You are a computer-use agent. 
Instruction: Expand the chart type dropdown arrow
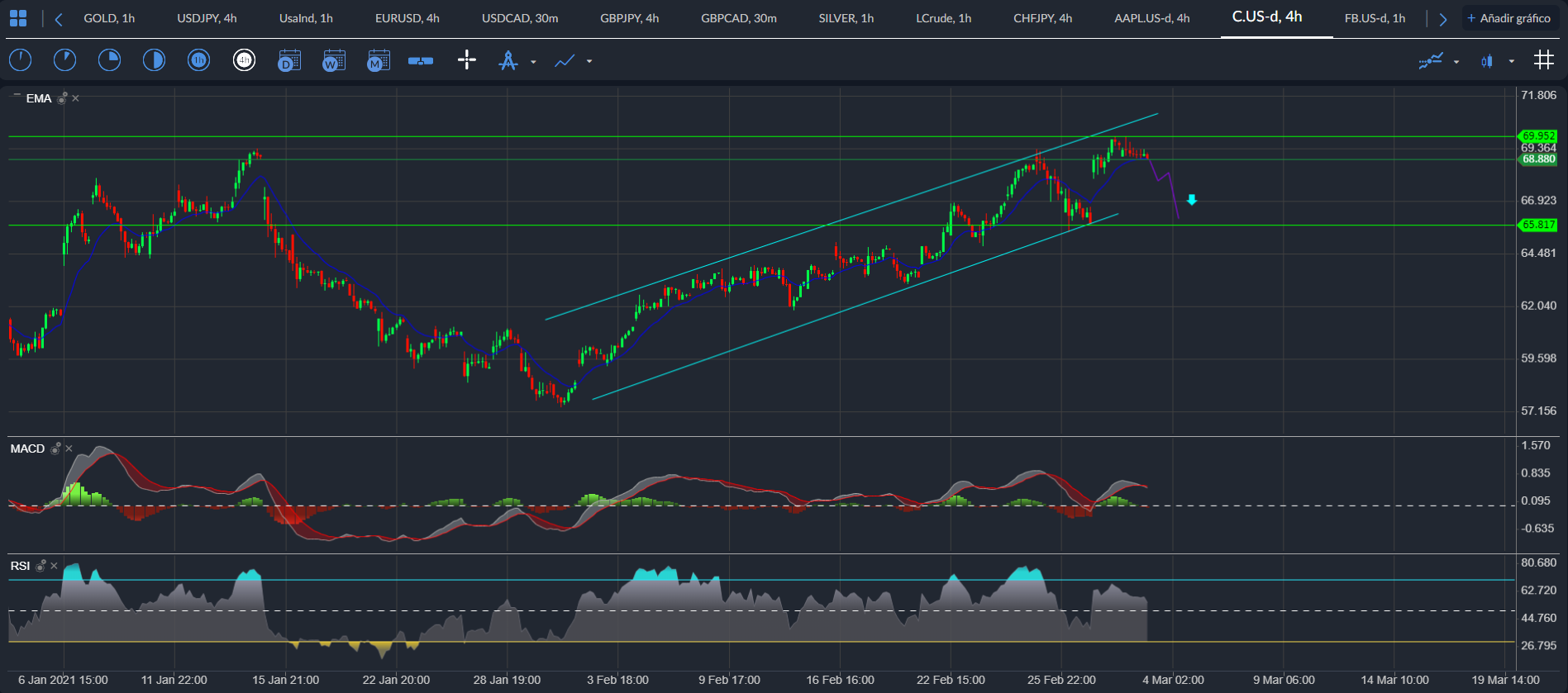pos(1512,61)
